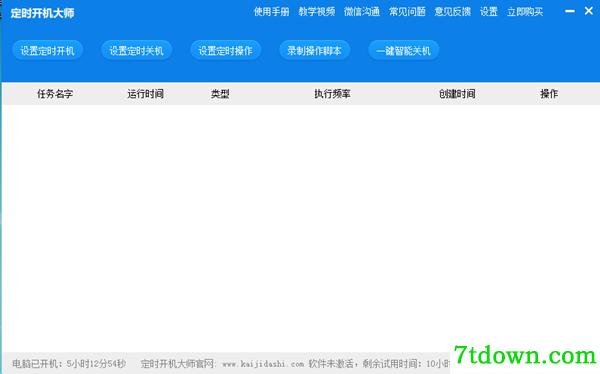Start 录制操作脚本 recording
This screenshot has width=600, height=374.
tap(315, 51)
